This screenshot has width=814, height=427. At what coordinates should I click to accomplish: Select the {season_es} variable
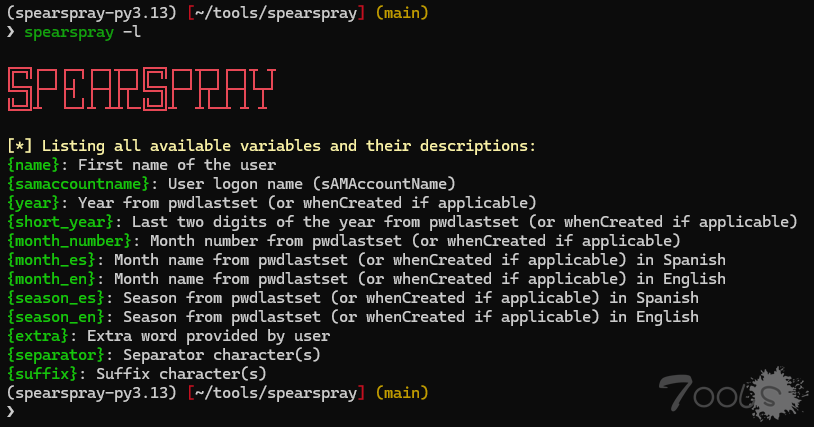click(x=60, y=298)
